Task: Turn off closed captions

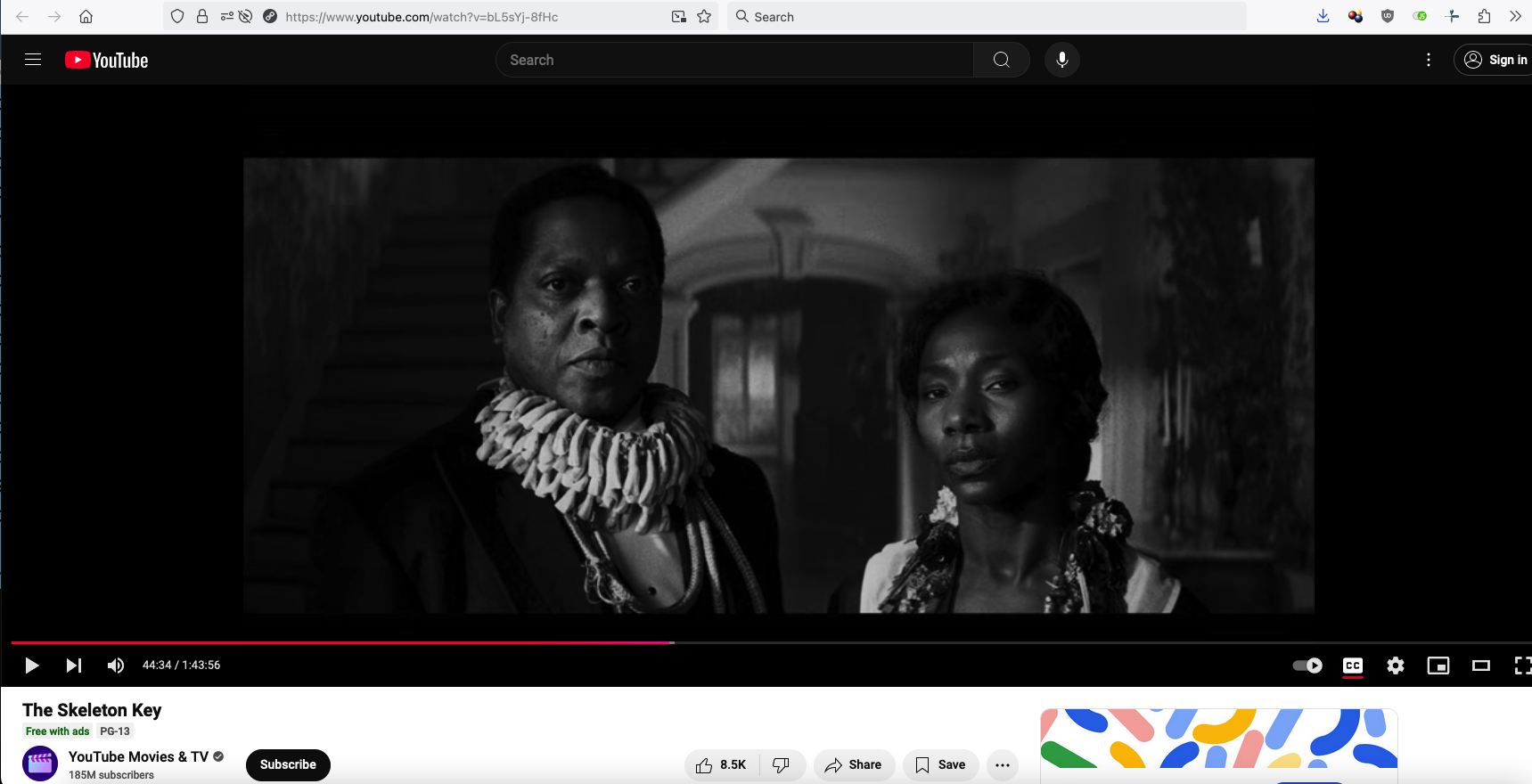Action: pyautogui.click(x=1353, y=666)
